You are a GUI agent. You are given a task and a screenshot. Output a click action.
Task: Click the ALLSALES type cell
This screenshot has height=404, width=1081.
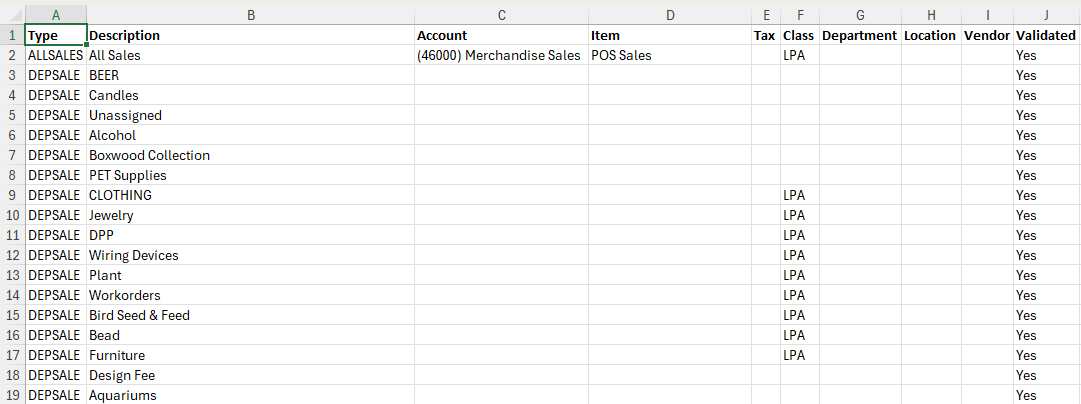click(x=55, y=55)
